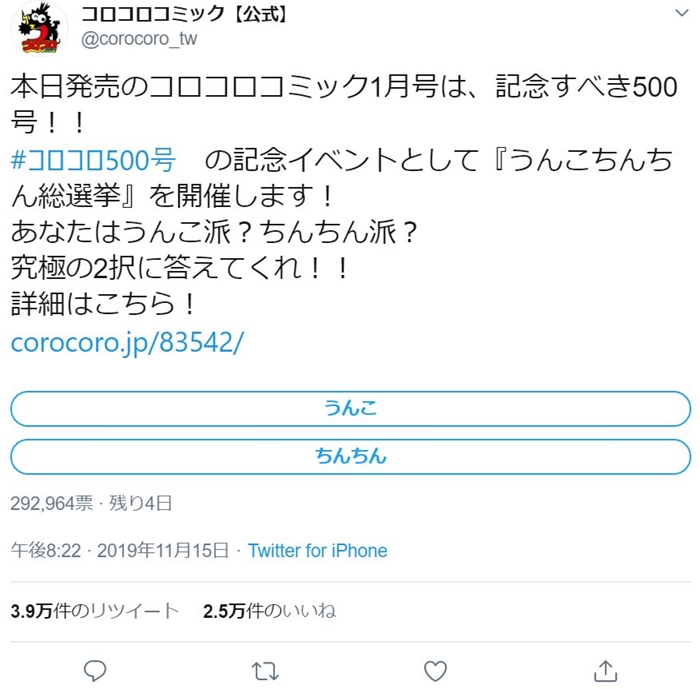Open the share upload icon
The width and height of the screenshot is (700, 689).
tap(605, 671)
